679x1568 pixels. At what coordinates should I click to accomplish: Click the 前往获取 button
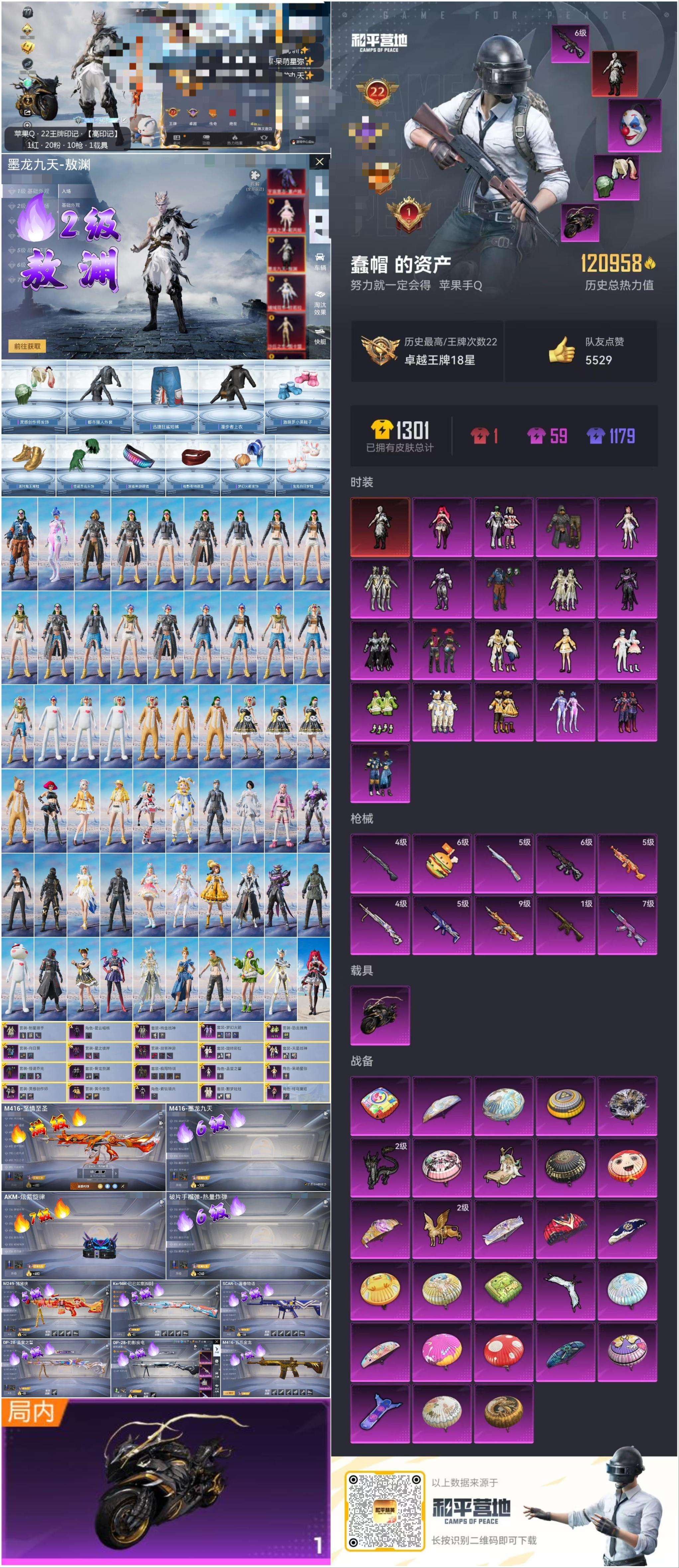[27, 346]
